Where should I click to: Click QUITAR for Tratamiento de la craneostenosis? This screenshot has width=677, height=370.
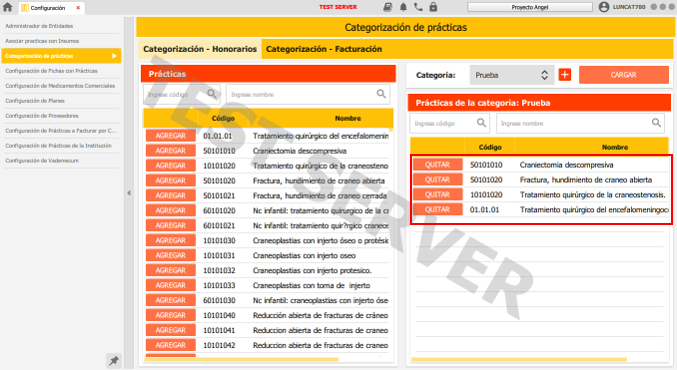click(437, 195)
